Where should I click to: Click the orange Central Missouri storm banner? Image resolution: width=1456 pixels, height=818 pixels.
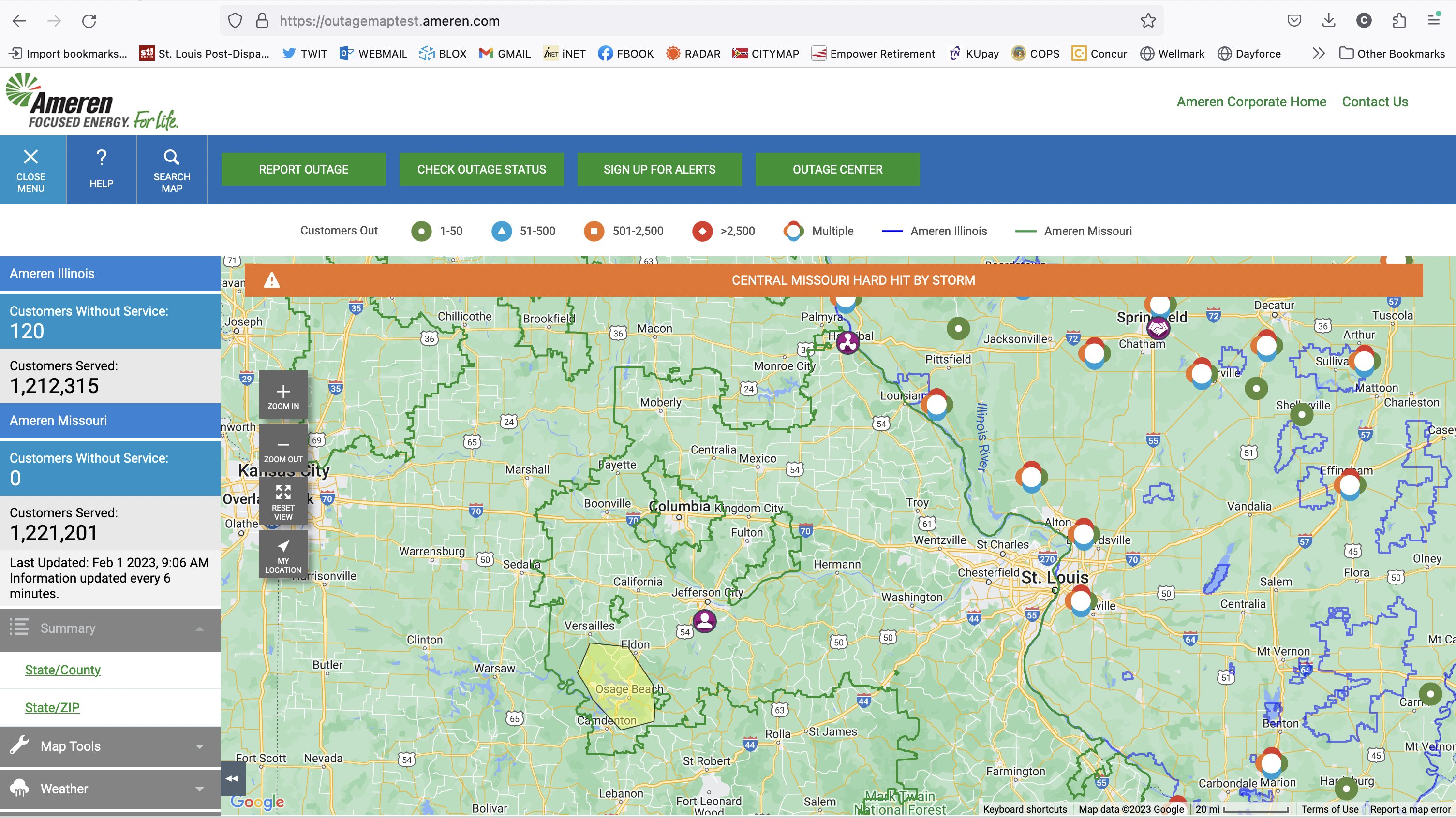click(x=834, y=280)
